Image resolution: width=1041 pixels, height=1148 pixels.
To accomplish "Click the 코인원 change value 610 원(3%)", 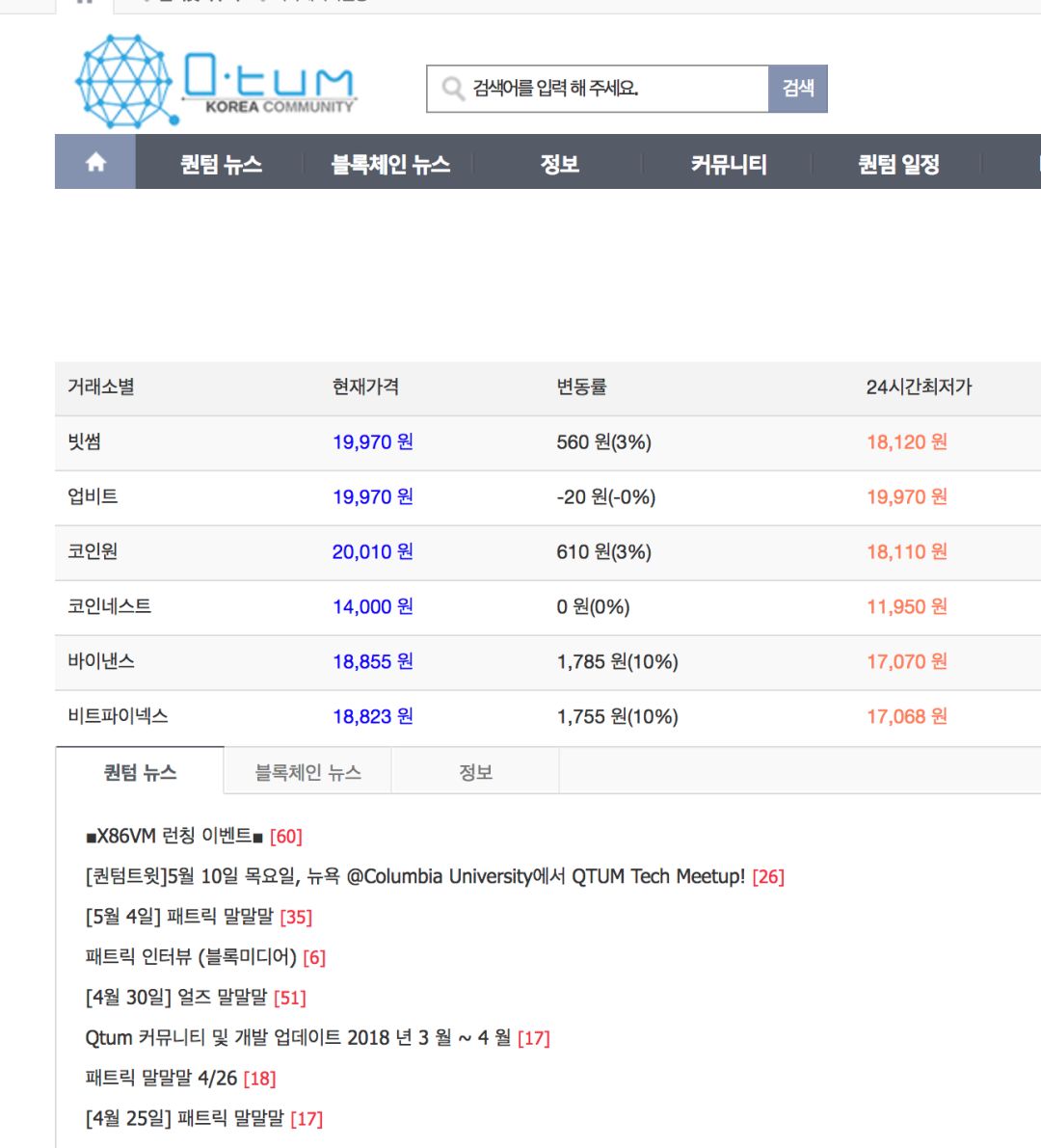I will pyautogui.click(x=604, y=552).
